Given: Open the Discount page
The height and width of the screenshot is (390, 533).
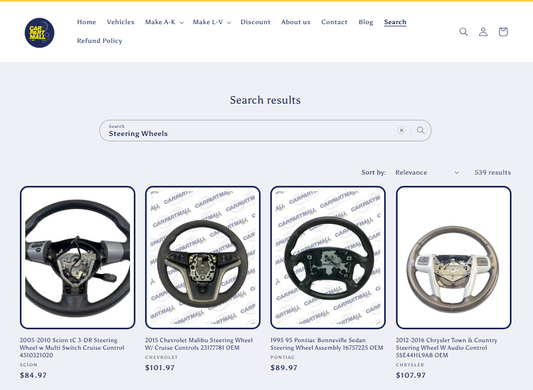Looking at the screenshot, I should click(255, 22).
